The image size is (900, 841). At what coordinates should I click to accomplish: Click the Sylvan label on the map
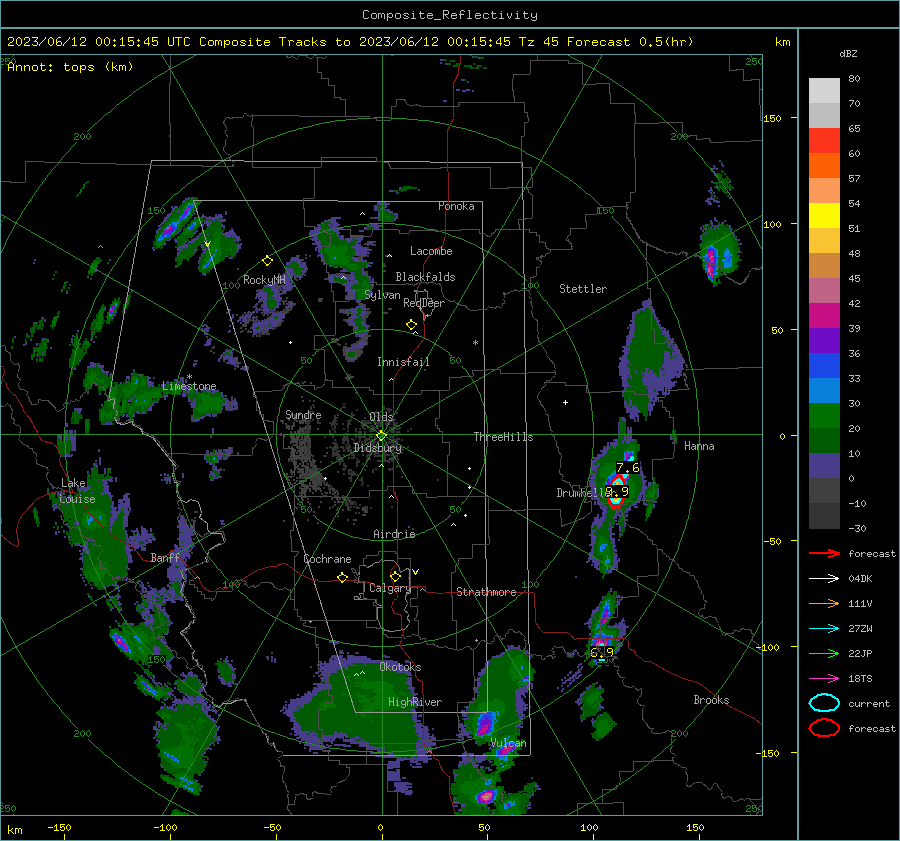tap(382, 295)
